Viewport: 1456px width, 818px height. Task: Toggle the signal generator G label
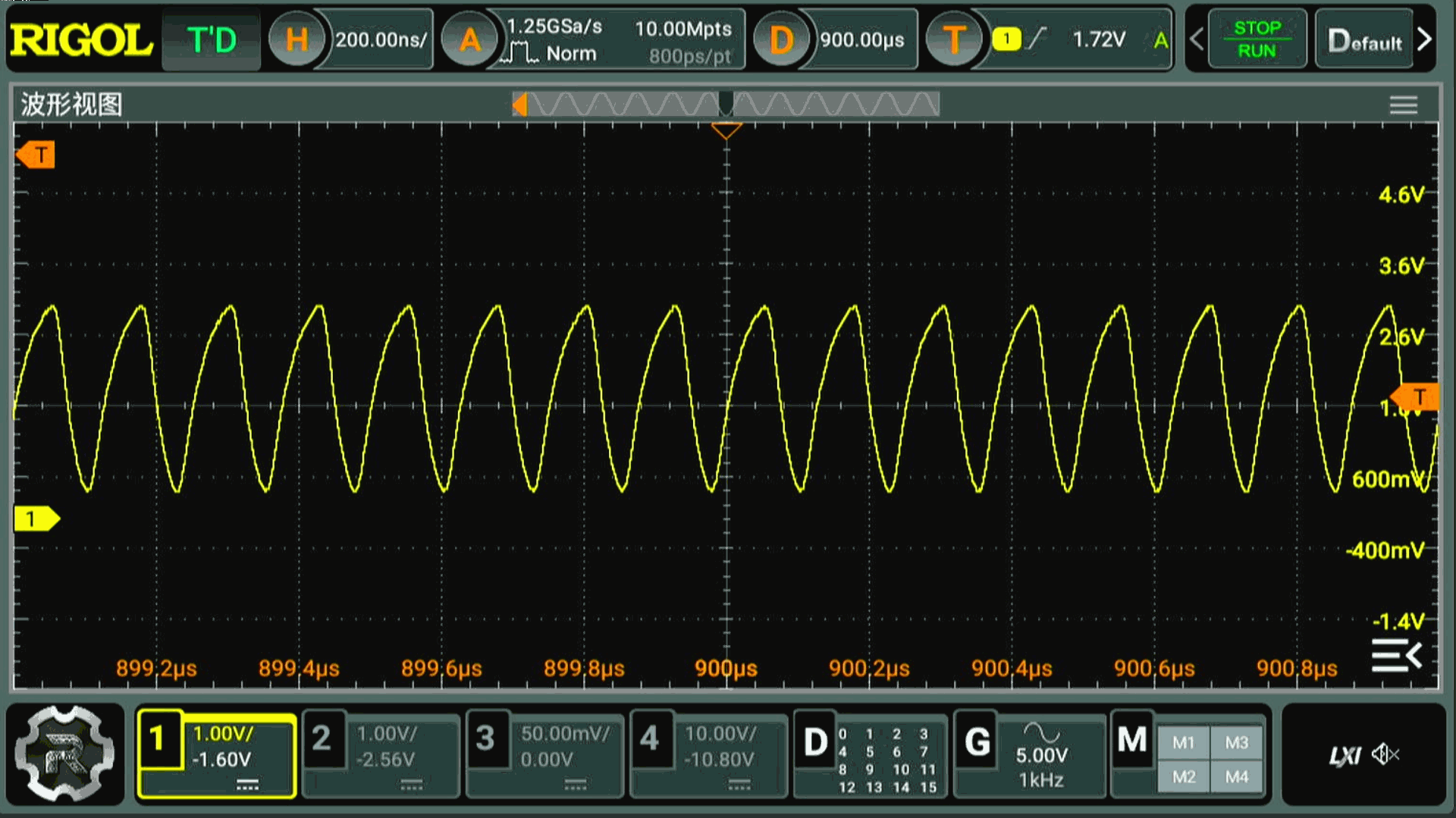977,742
